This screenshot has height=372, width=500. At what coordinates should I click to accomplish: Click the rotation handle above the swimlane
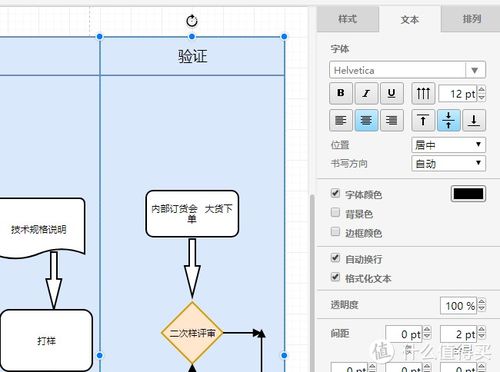click(192, 21)
